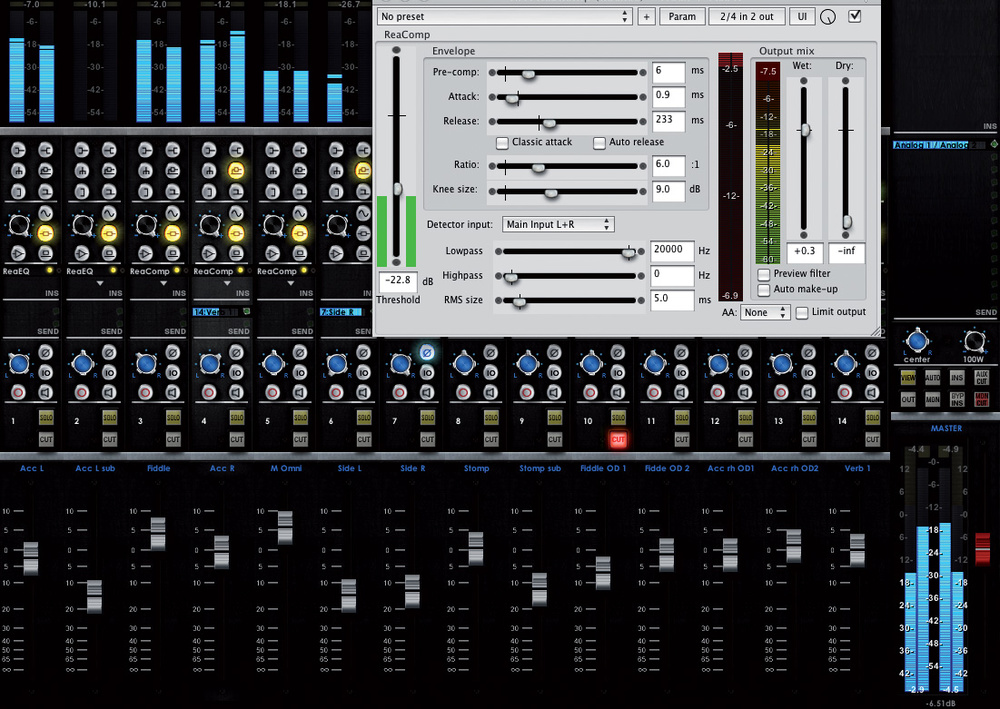The height and width of the screenshot is (709, 1000).
Task: Toggle input monitoring speaker on track 5
Action: [300, 392]
